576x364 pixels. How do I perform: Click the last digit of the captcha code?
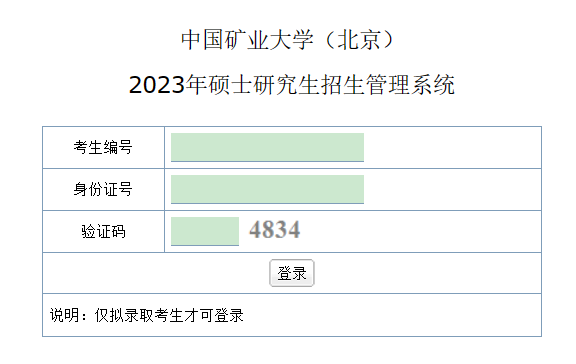pos(294,230)
